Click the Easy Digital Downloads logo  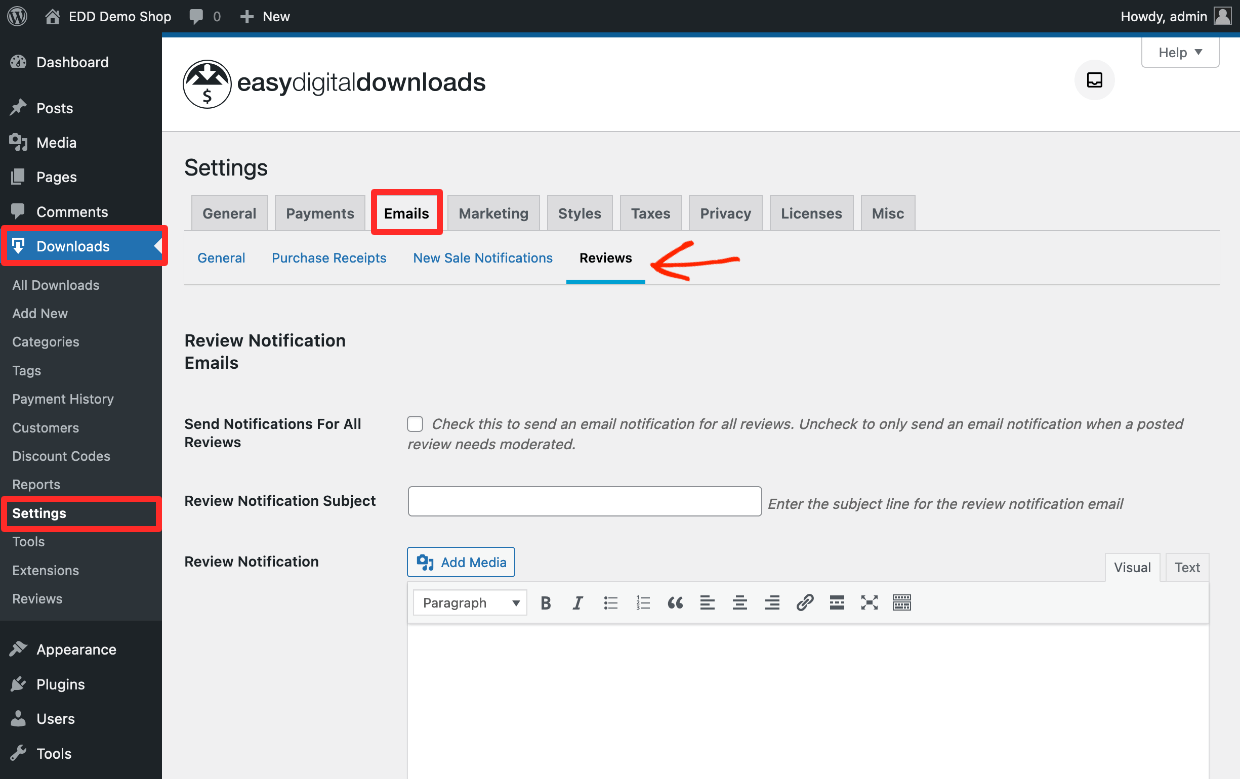click(335, 83)
